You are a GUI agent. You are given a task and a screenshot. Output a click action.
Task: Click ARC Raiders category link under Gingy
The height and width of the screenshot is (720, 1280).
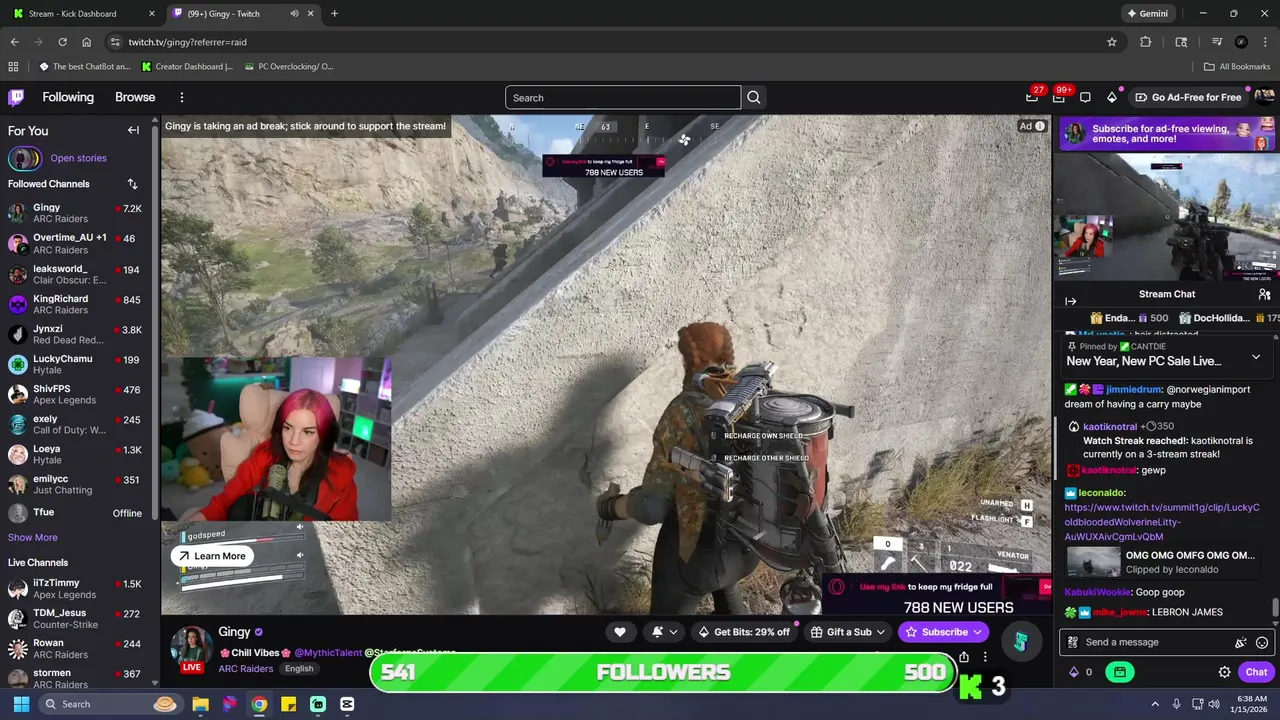pyautogui.click(x=246, y=668)
